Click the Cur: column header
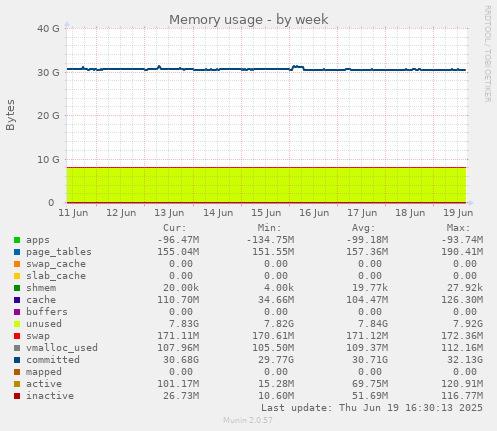This screenshot has width=497, height=431. pos(175,228)
